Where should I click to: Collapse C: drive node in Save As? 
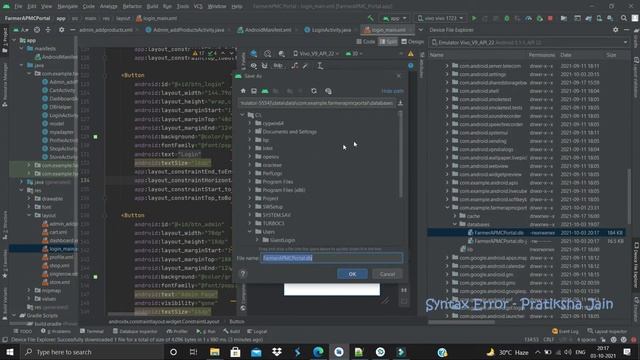pyautogui.click(x=242, y=115)
